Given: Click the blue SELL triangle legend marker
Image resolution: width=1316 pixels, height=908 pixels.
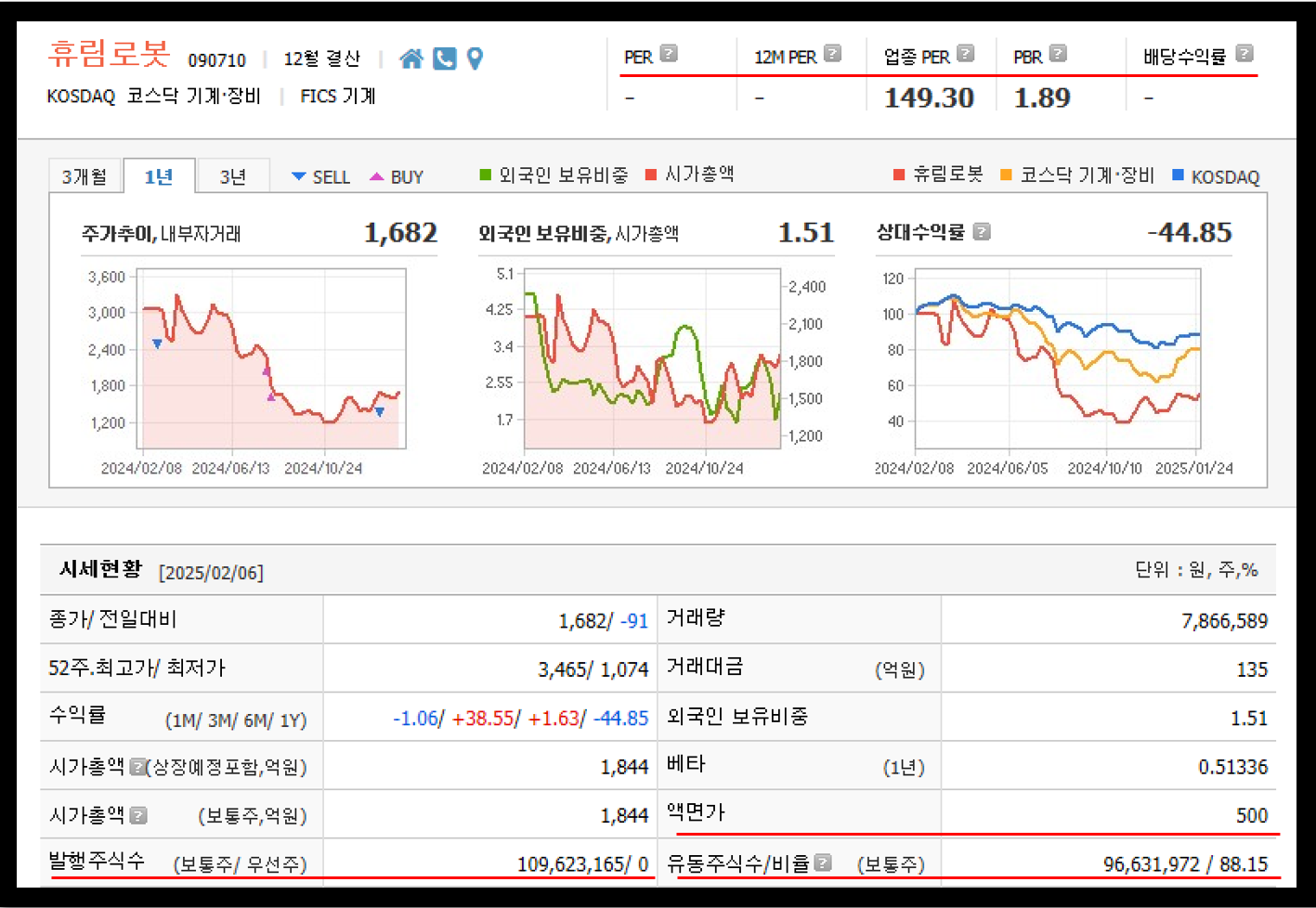Looking at the screenshot, I should tap(298, 176).
